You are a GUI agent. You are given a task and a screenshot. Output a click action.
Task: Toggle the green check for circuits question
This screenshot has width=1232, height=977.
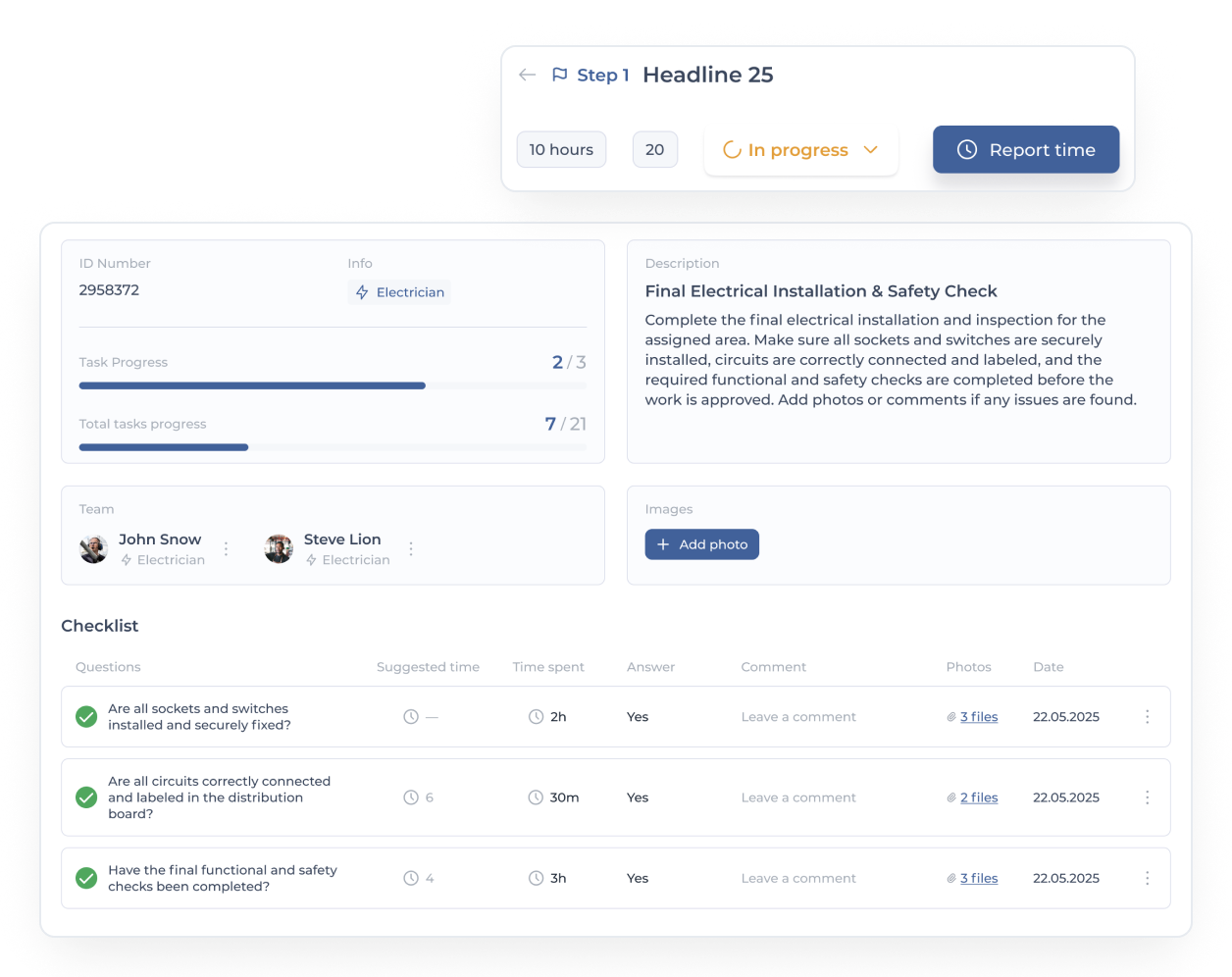tap(86, 797)
